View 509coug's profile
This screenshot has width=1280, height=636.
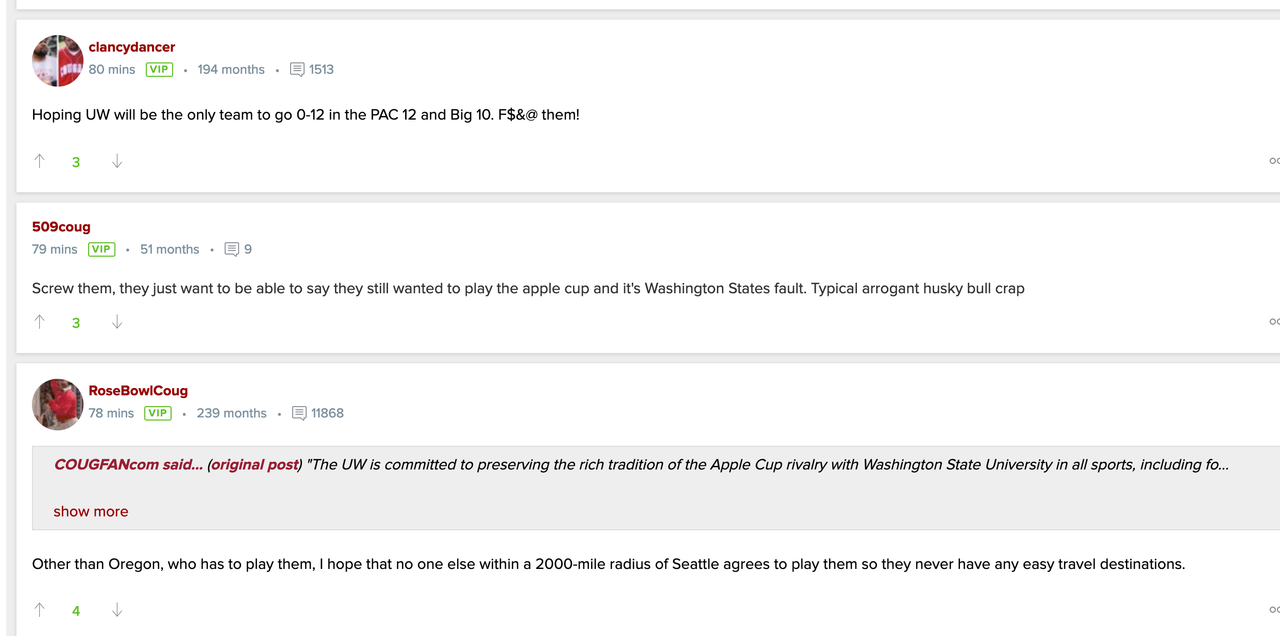[x=61, y=227]
